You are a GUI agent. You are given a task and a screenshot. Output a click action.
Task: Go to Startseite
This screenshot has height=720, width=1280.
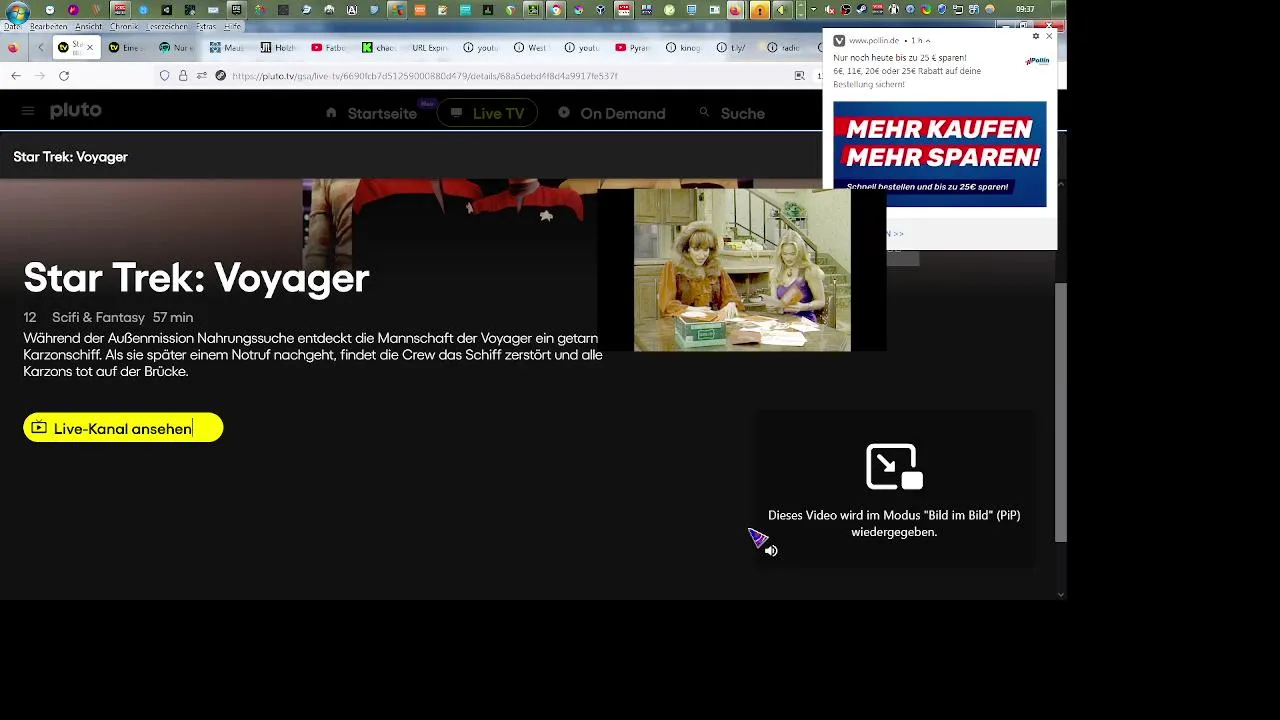[372, 113]
